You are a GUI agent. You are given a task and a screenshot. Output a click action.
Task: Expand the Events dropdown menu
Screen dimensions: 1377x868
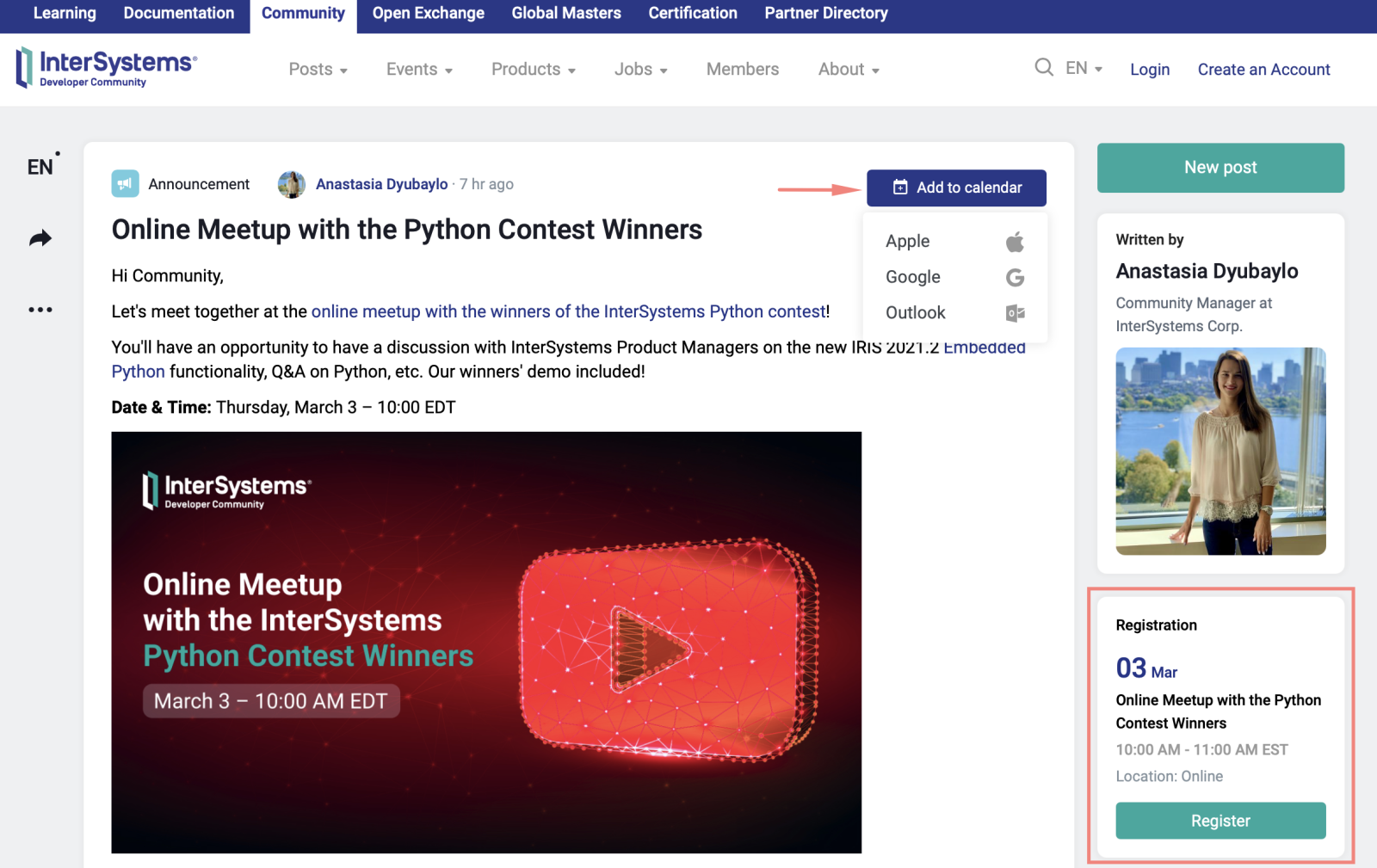[x=419, y=70]
